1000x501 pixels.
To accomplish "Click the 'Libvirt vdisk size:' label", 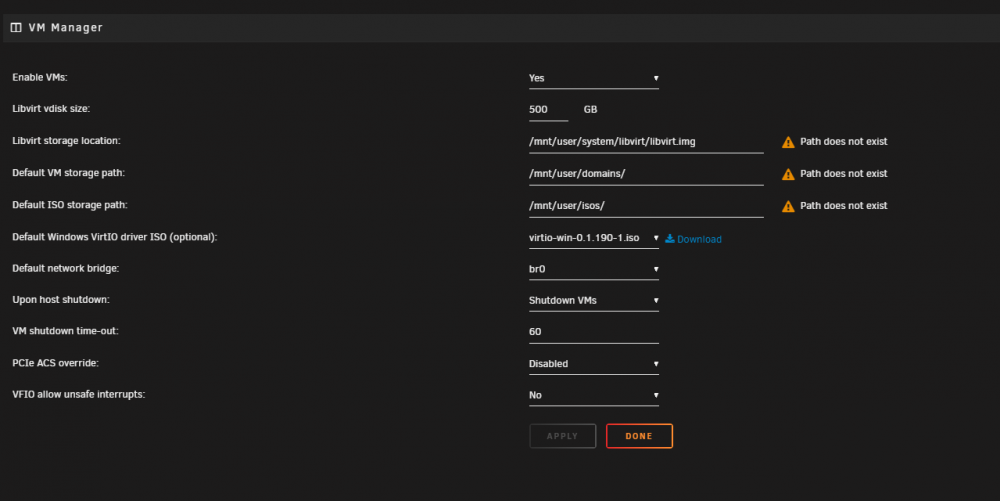I will 51,108.
